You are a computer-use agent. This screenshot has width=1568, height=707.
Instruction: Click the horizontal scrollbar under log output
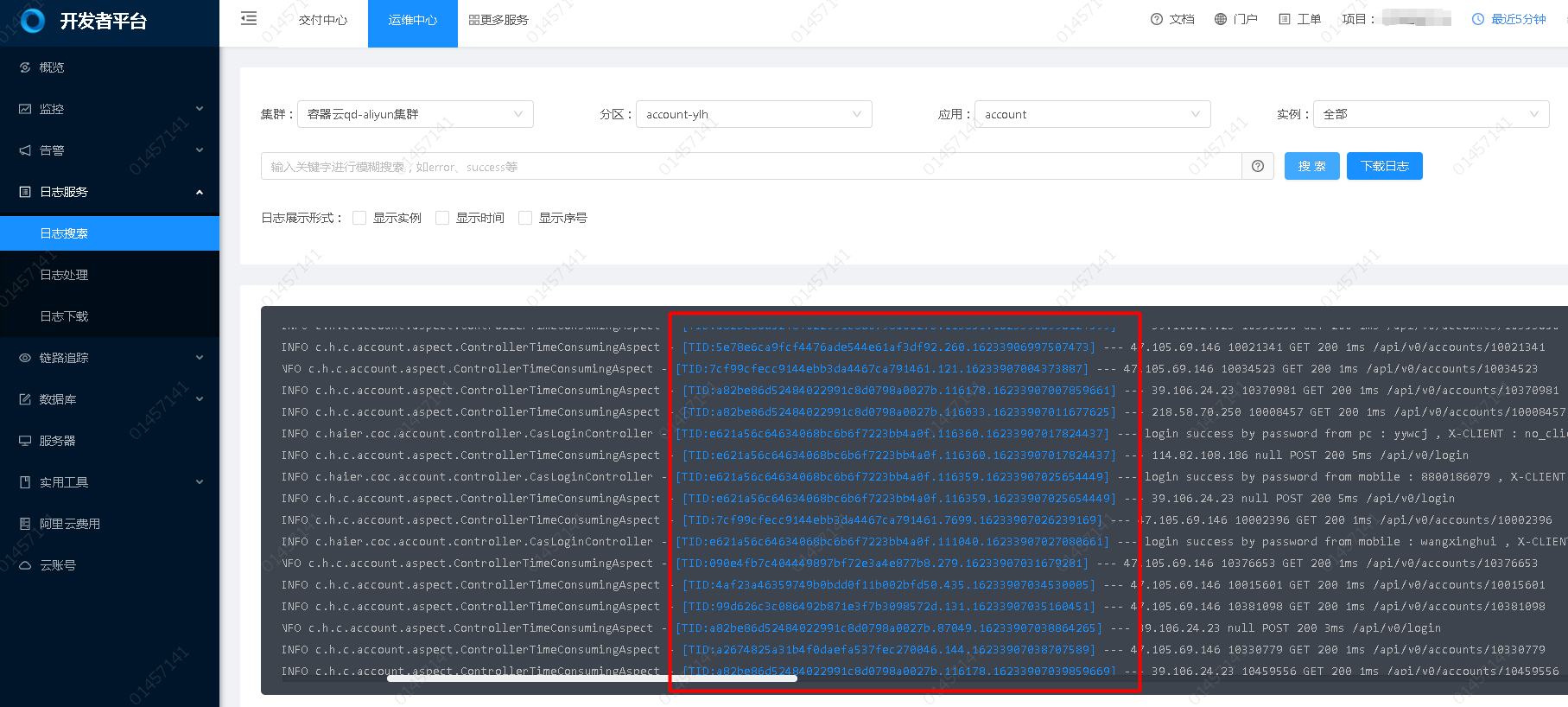click(x=592, y=678)
